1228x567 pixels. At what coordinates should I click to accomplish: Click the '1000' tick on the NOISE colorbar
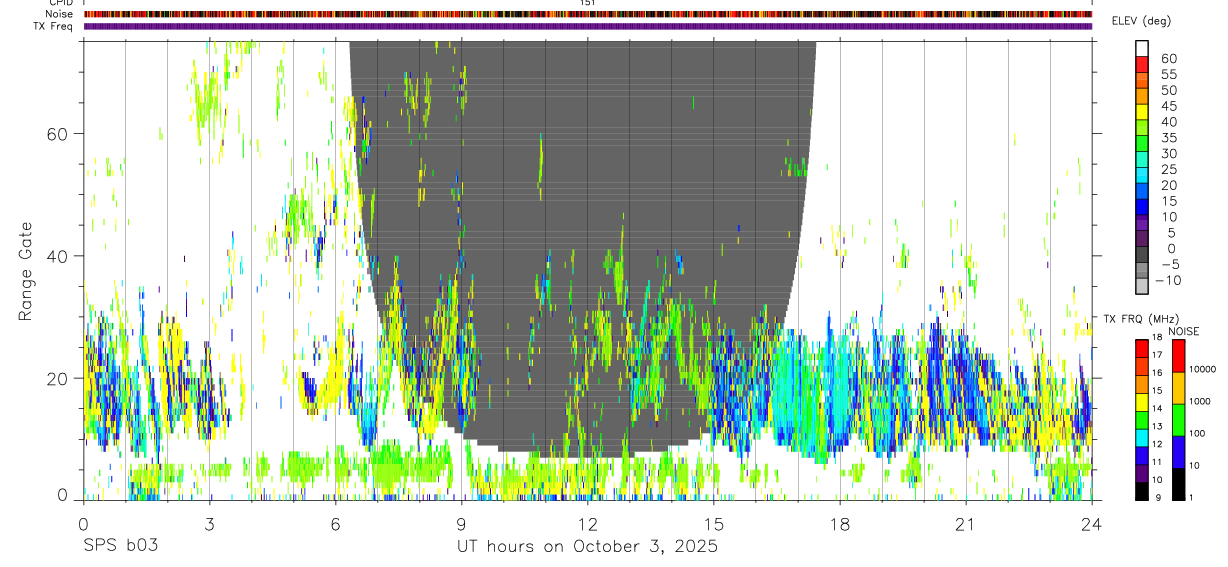1200,401
